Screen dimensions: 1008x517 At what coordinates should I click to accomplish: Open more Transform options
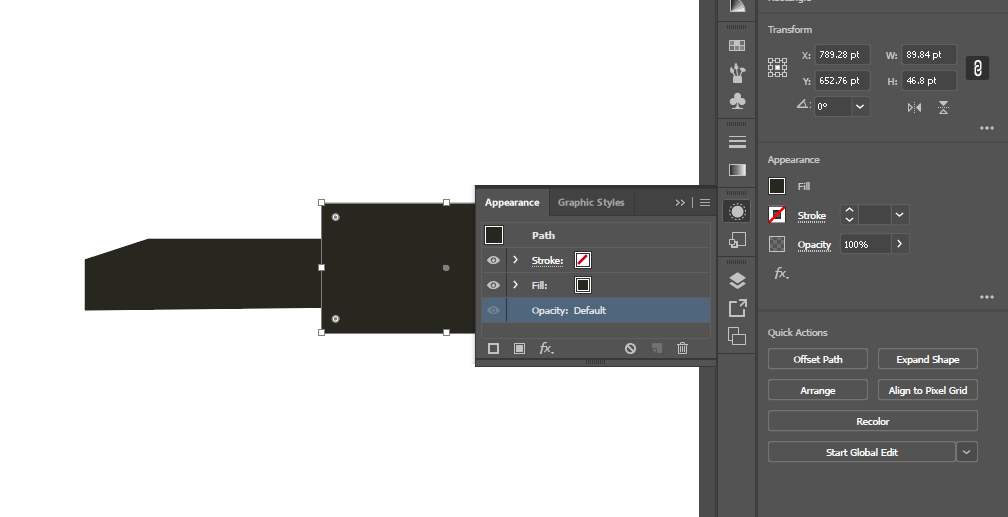coord(987,128)
